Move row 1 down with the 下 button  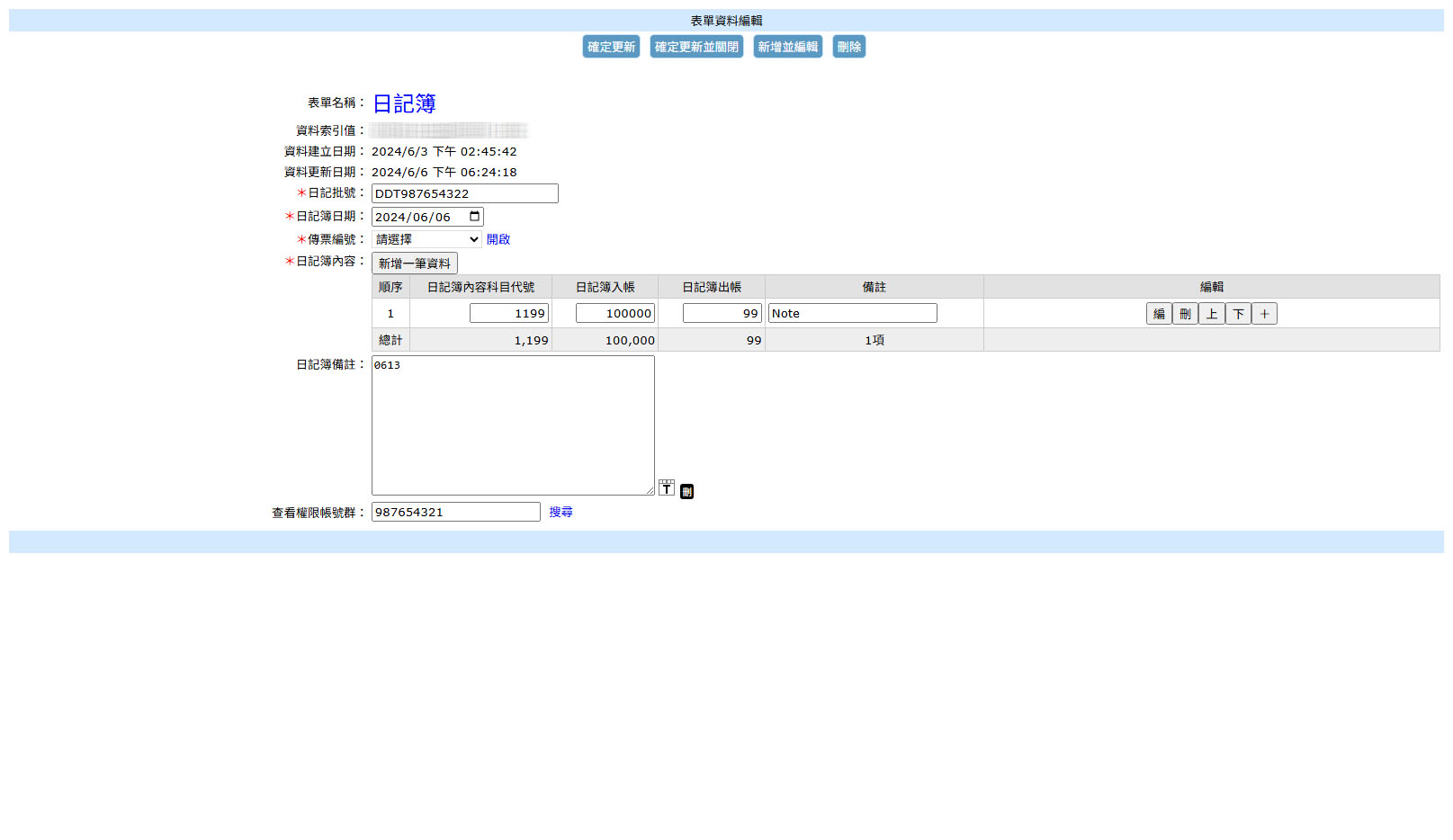click(x=1238, y=314)
